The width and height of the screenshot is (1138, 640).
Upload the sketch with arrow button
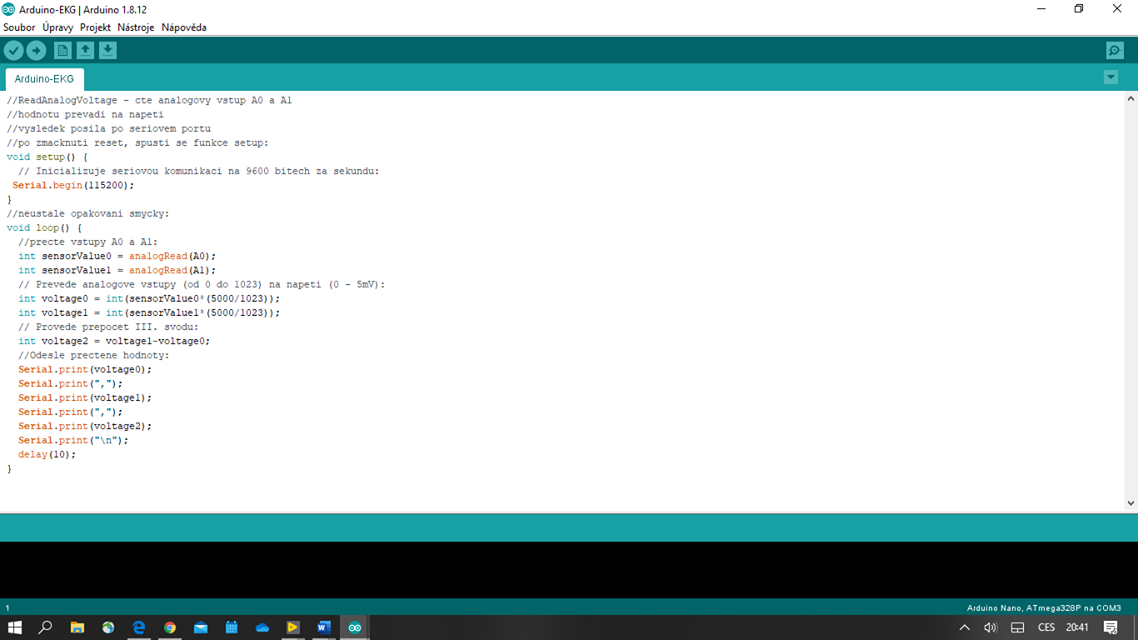tap(37, 50)
